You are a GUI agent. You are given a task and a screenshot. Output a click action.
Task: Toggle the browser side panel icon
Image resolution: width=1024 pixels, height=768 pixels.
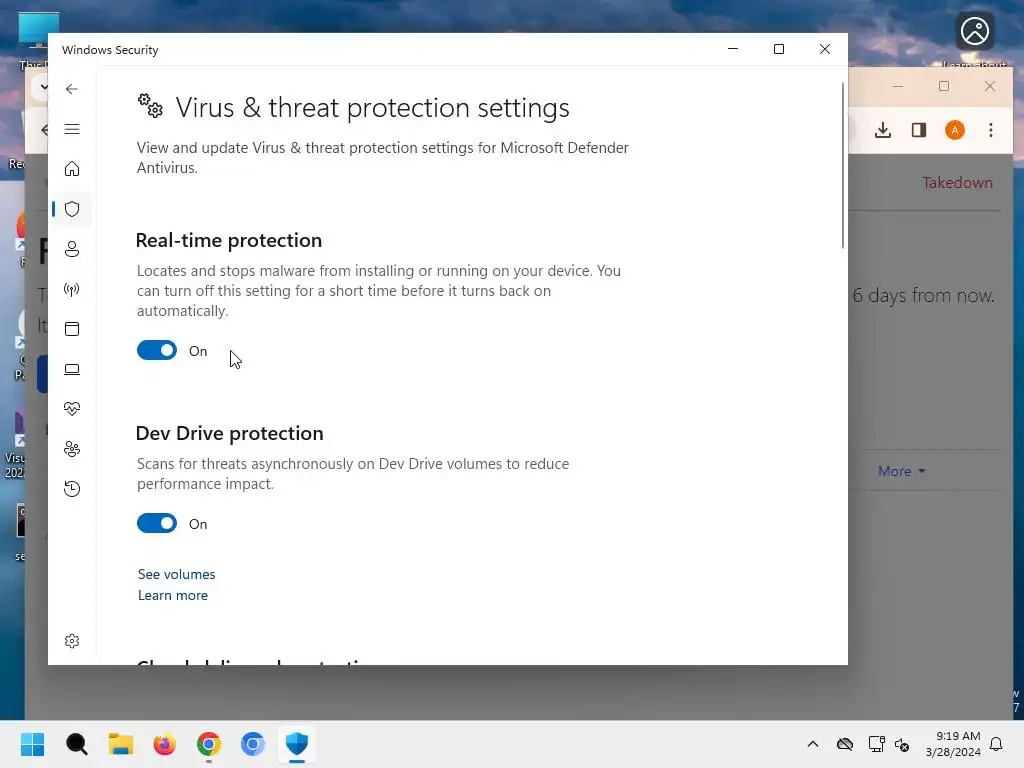coord(919,130)
